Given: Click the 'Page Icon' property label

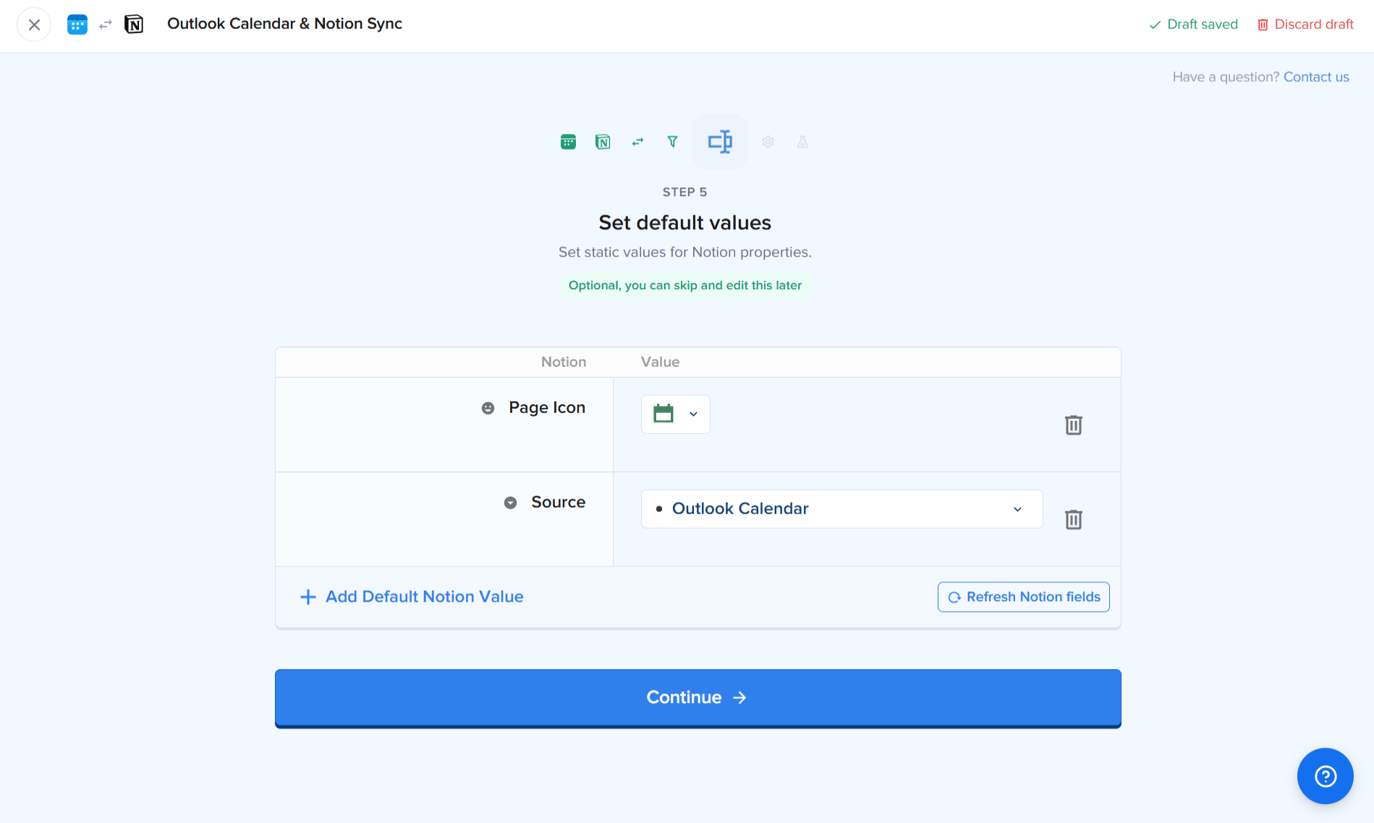Looking at the screenshot, I should coord(547,408).
